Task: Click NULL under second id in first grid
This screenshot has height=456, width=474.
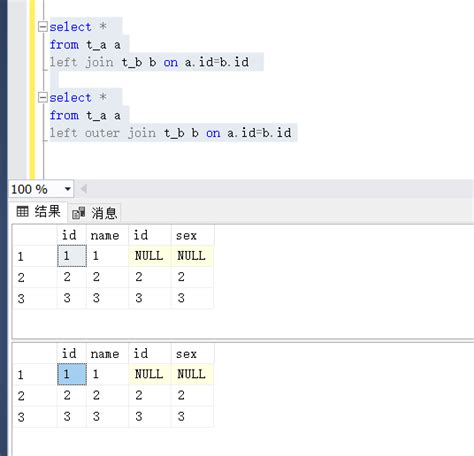Action: click(150, 256)
